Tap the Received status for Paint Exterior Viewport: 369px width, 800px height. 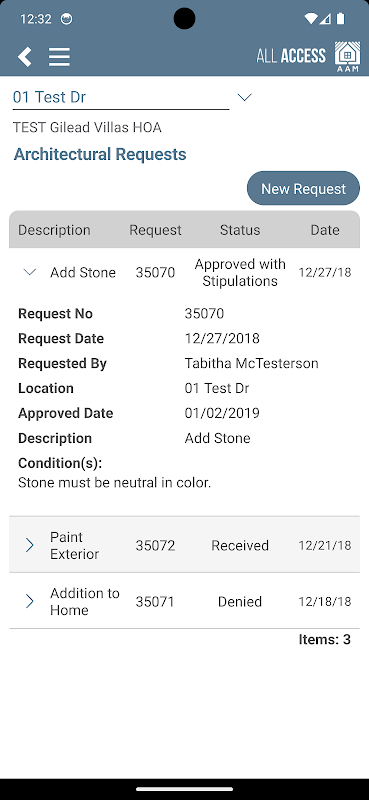click(x=240, y=545)
